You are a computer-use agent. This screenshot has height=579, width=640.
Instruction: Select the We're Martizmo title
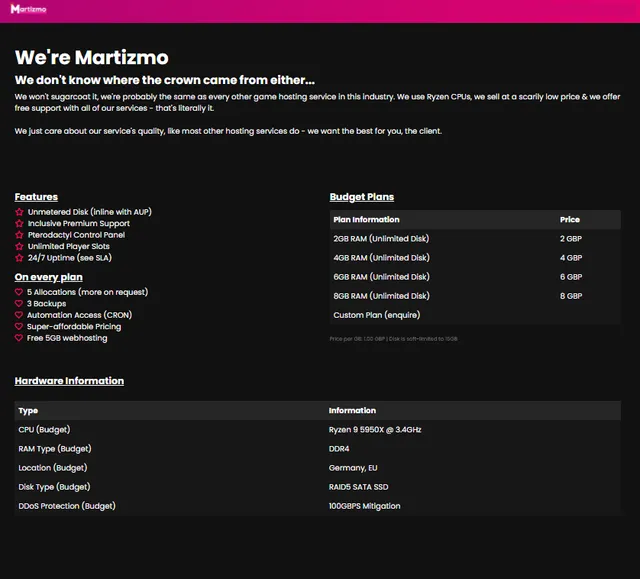91,57
